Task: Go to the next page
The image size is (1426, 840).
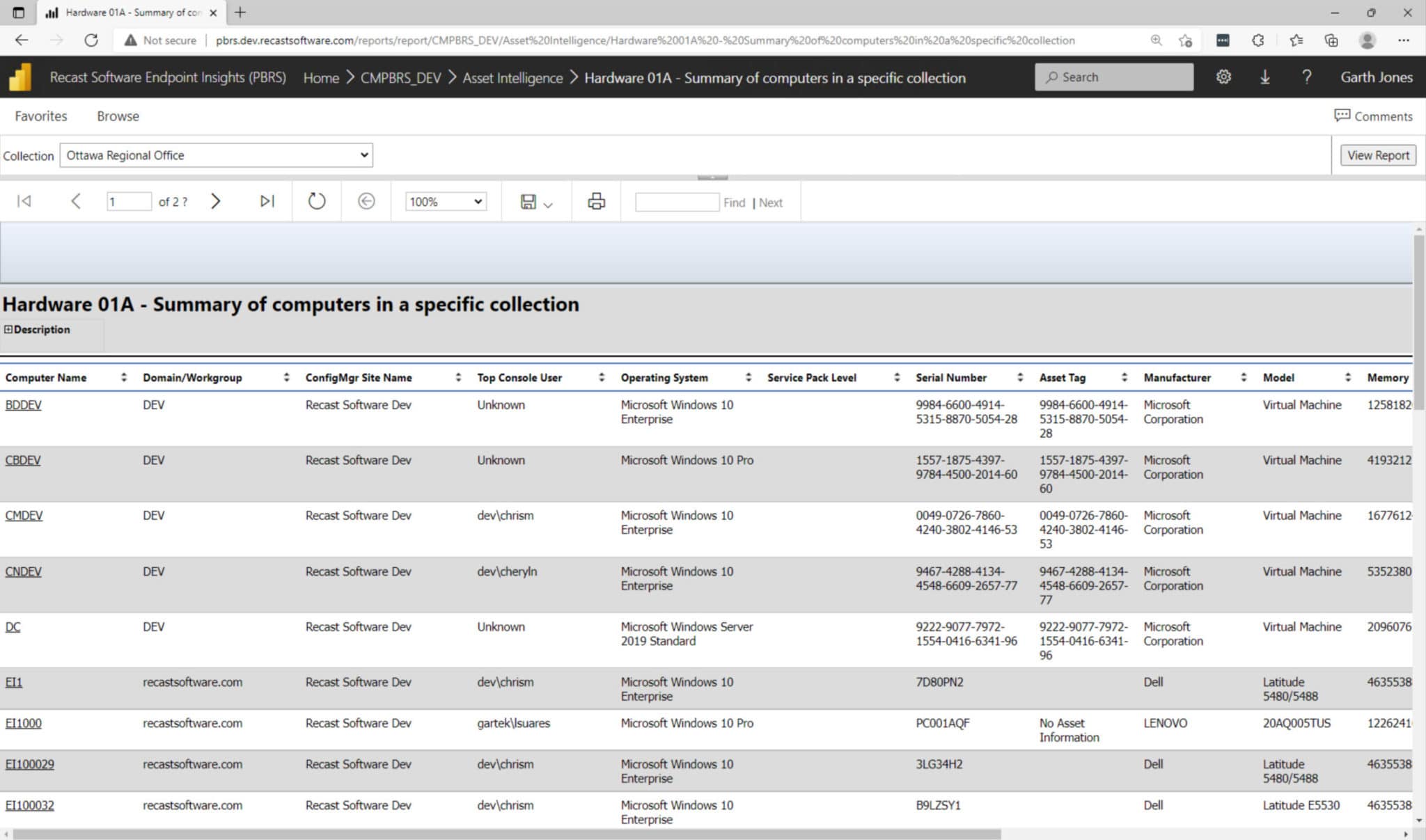Action: click(x=216, y=201)
